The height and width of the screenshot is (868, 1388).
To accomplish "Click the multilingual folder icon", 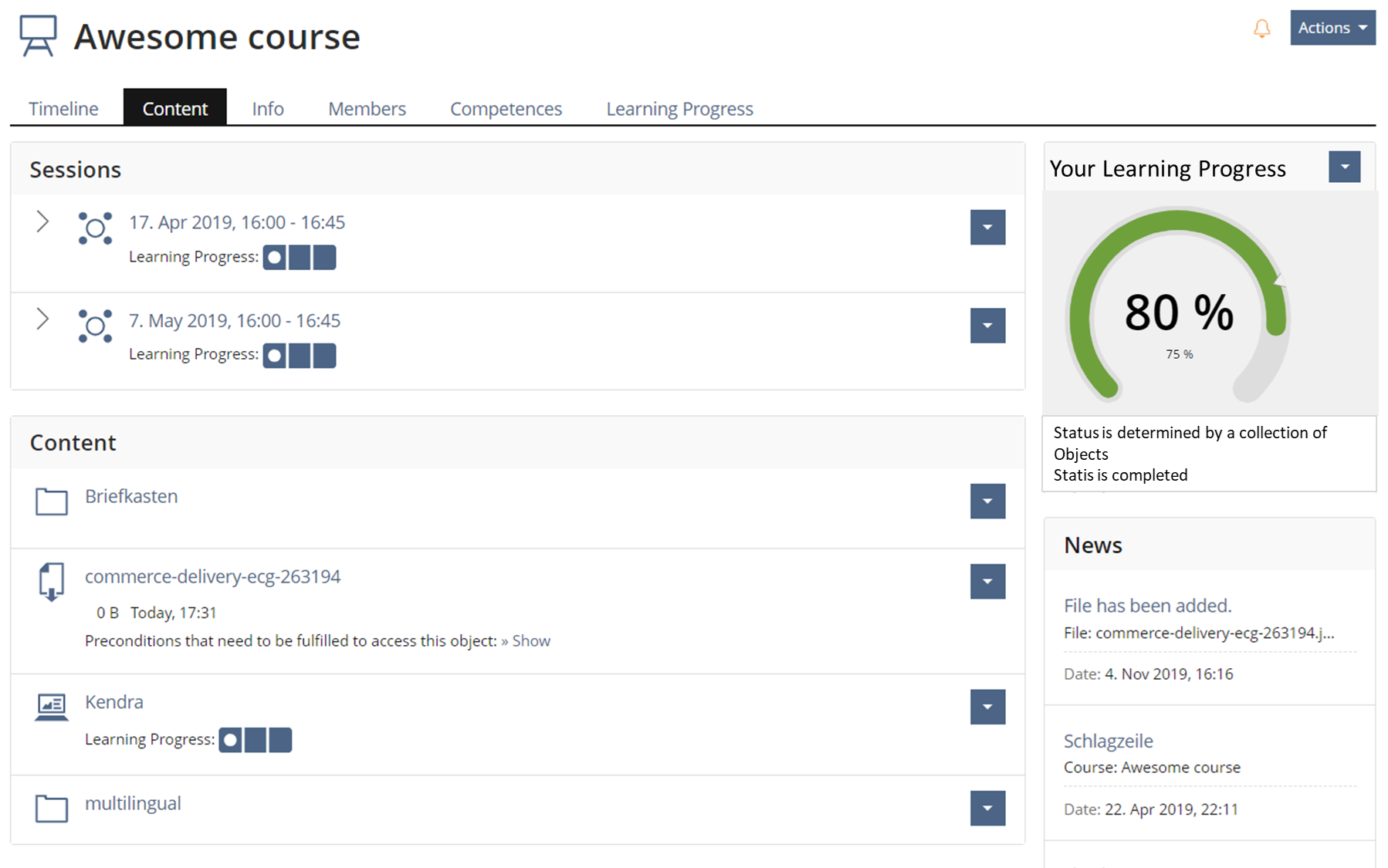I will (x=52, y=808).
